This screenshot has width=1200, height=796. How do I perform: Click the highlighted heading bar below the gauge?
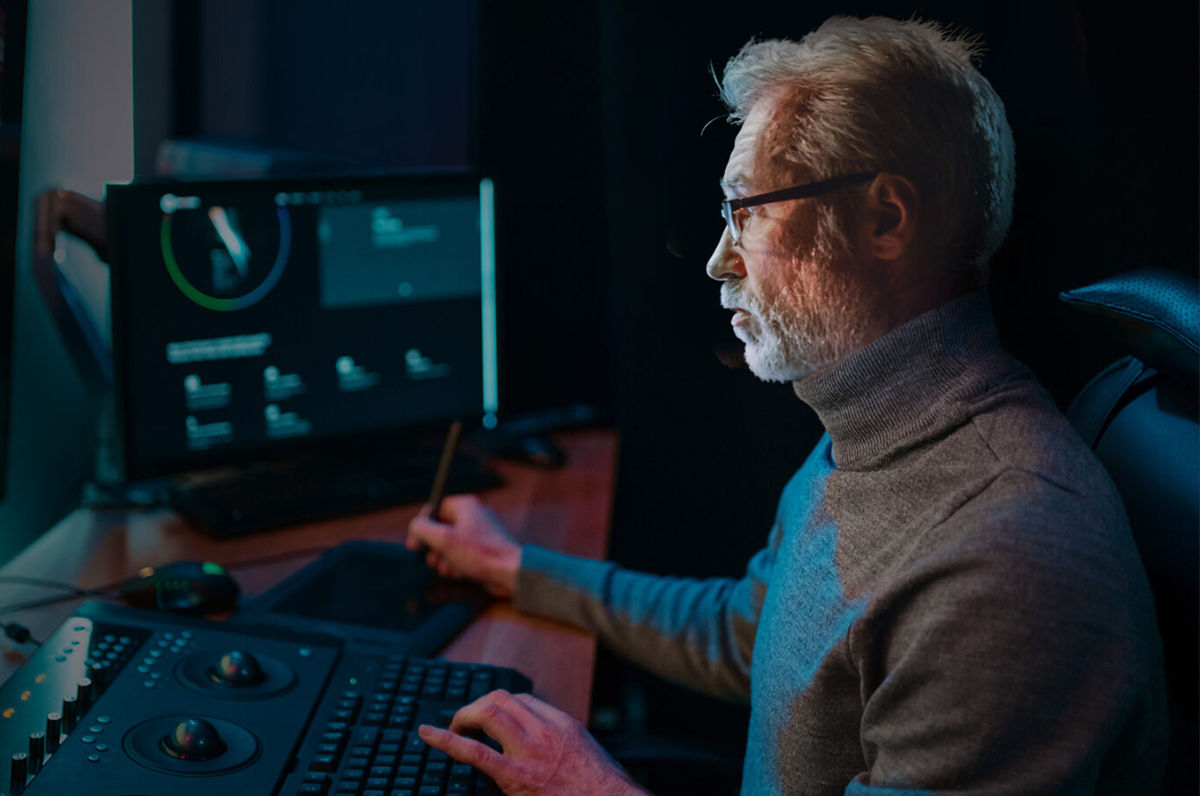pos(218,347)
